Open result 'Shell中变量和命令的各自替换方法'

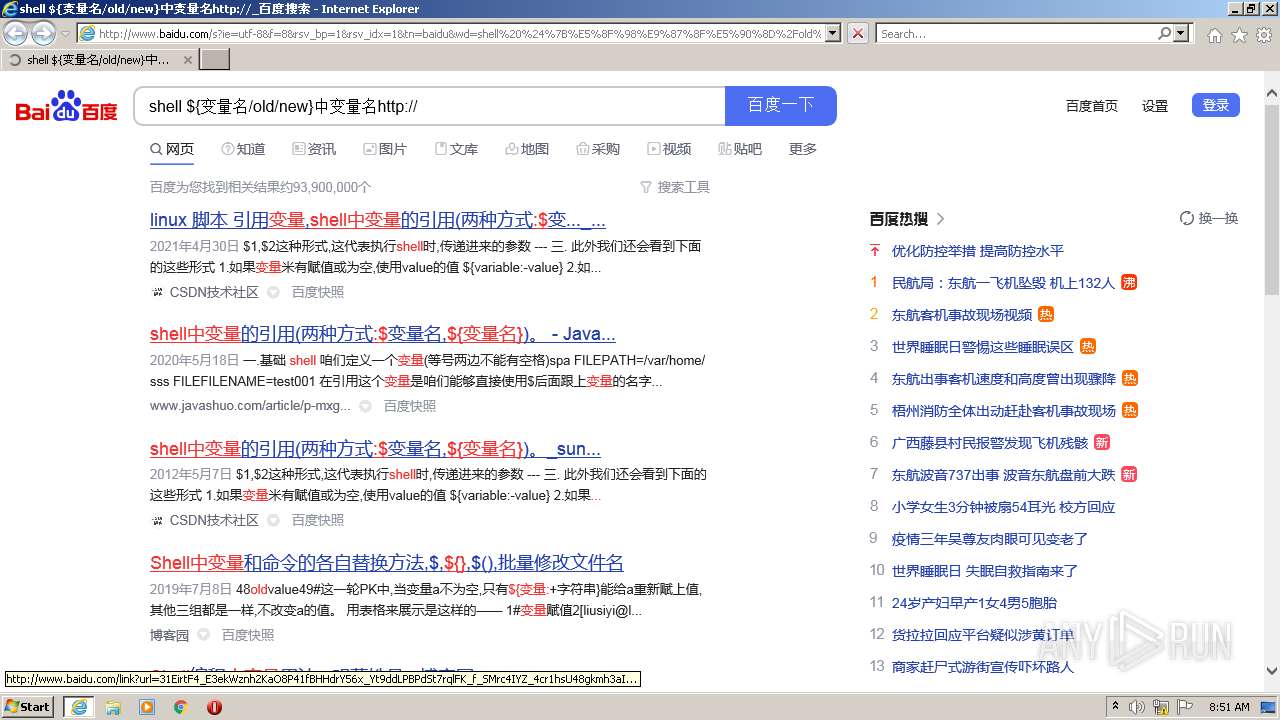[387, 563]
